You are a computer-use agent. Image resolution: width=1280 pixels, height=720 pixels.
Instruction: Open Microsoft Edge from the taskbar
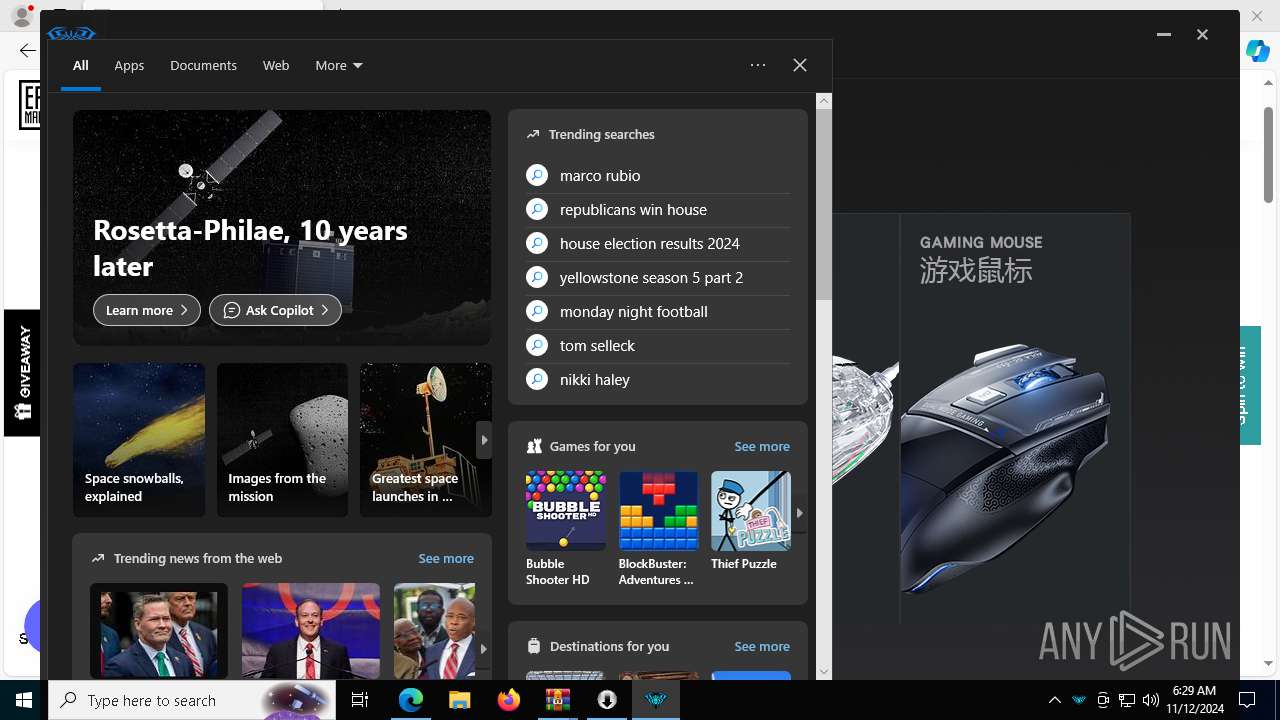point(411,700)
